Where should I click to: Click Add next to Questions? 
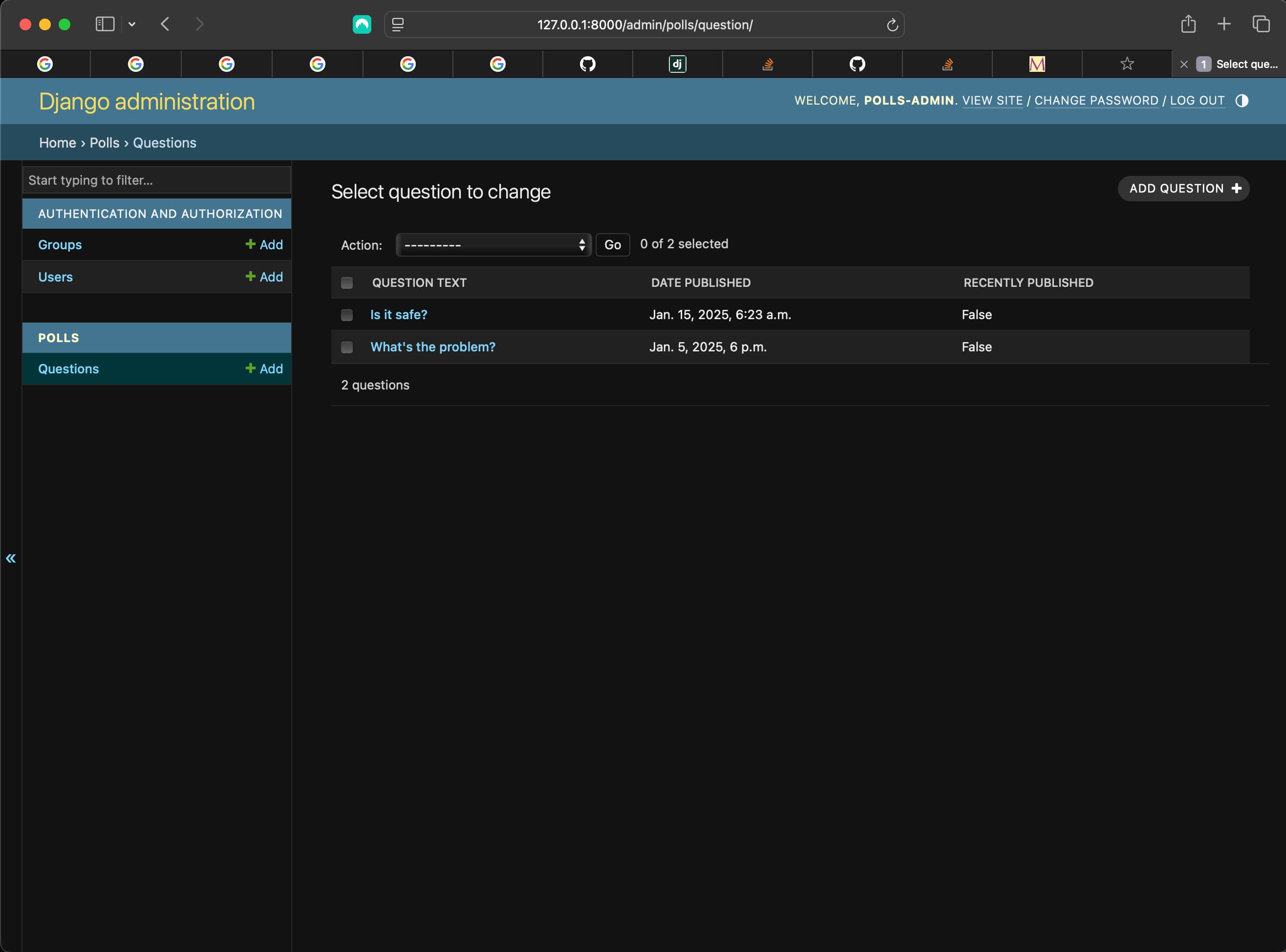click(264, 369)
